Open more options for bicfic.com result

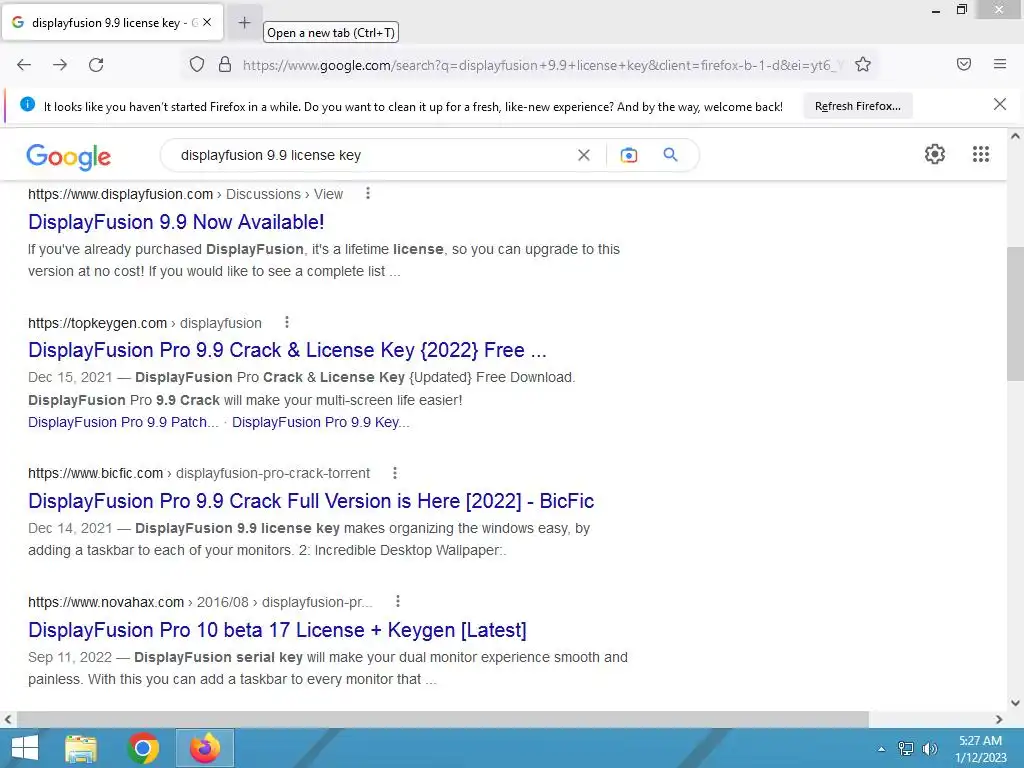pyautogui.click(x=394, y=472)
